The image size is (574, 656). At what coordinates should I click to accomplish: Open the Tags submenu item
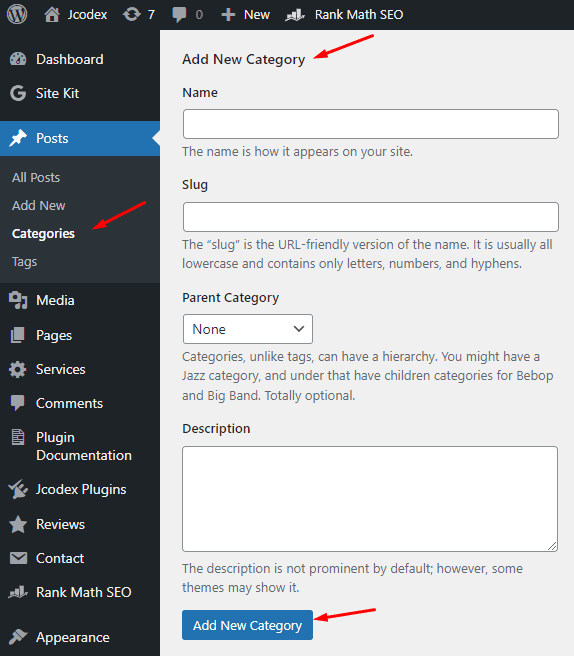coord(24,262)
